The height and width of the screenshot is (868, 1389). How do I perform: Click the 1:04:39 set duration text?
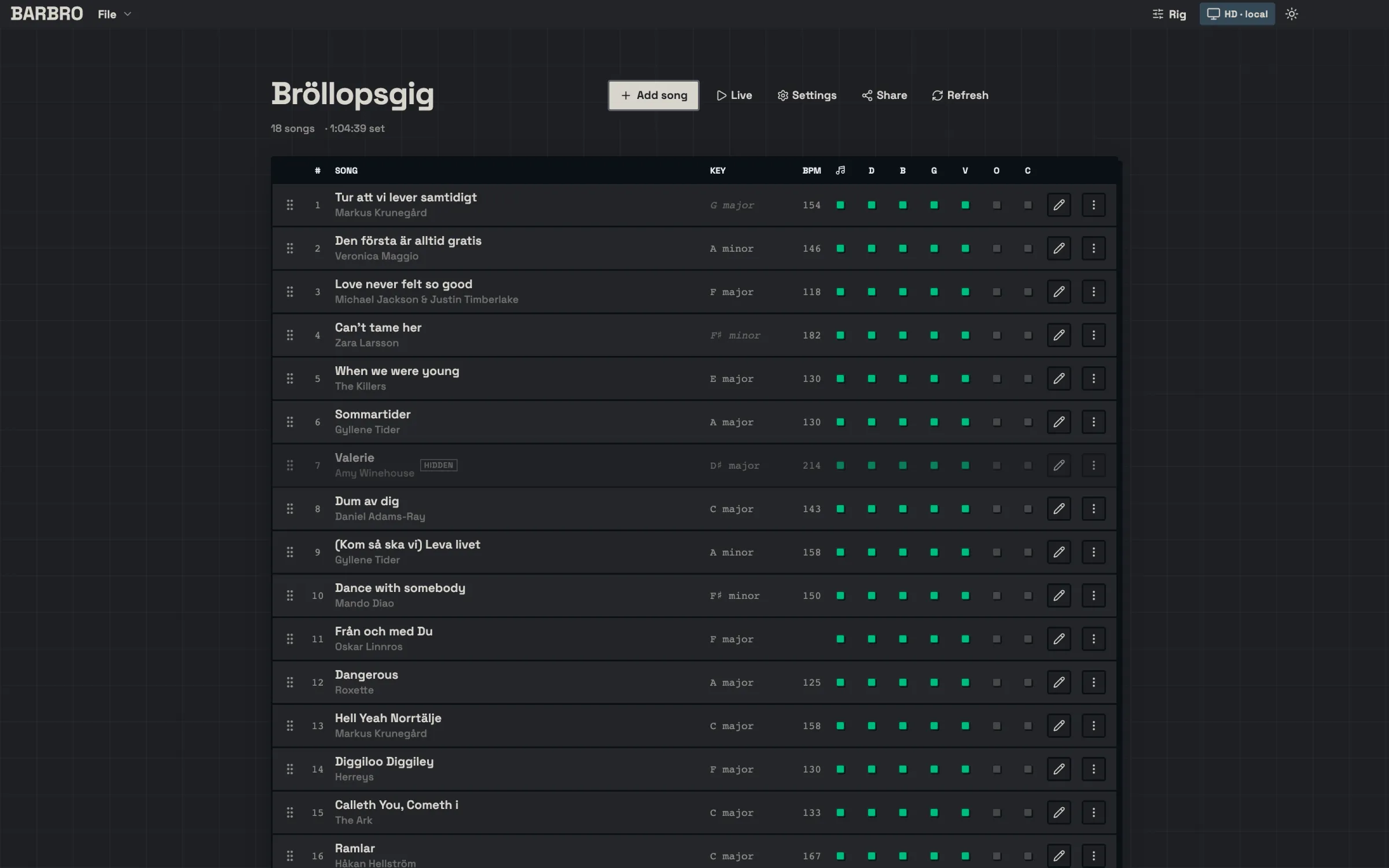coord(357,128)
